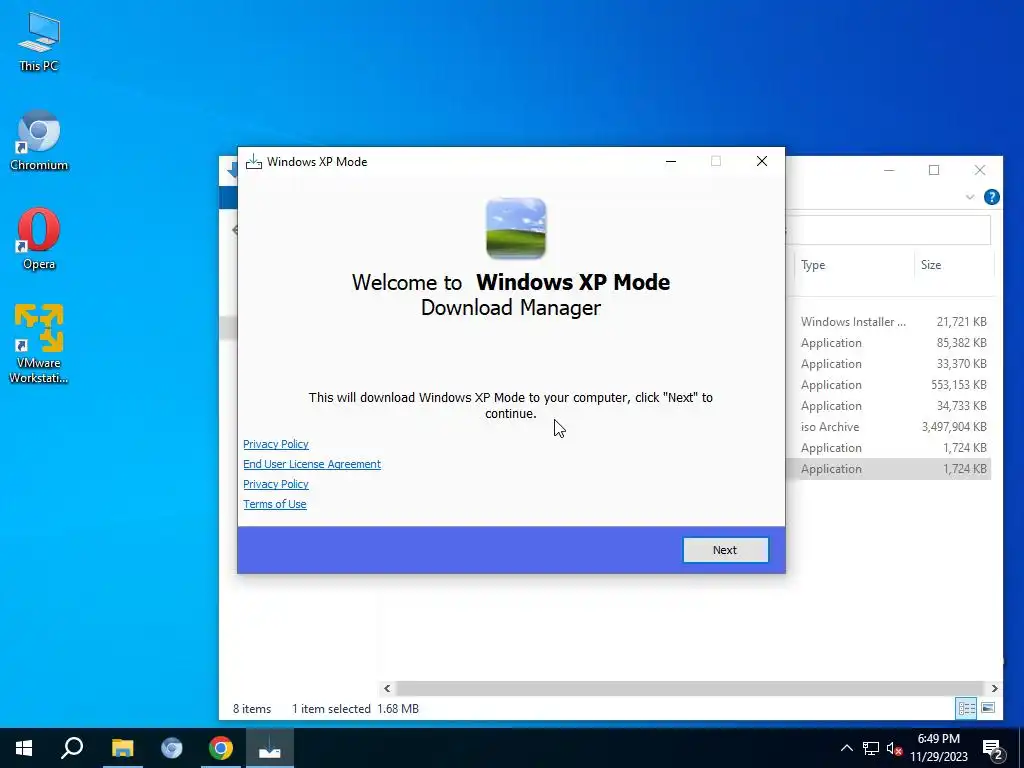The image size is (1024, 768).
Task: Close the Windows XP Mode dialog
Action: coord(761,161)
